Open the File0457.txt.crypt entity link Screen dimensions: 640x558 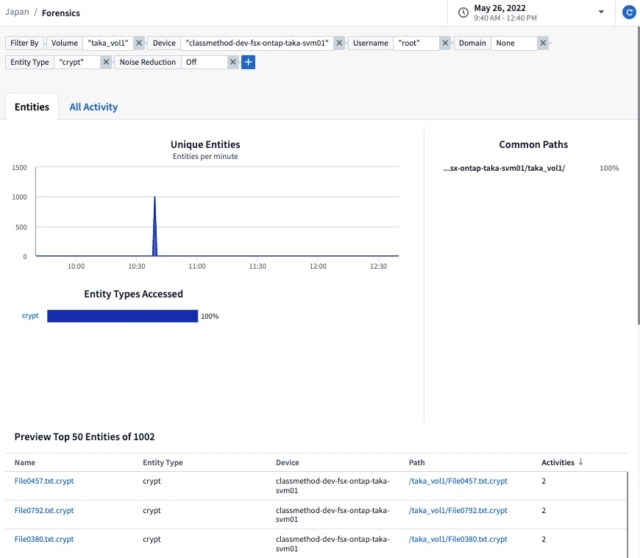44,481
